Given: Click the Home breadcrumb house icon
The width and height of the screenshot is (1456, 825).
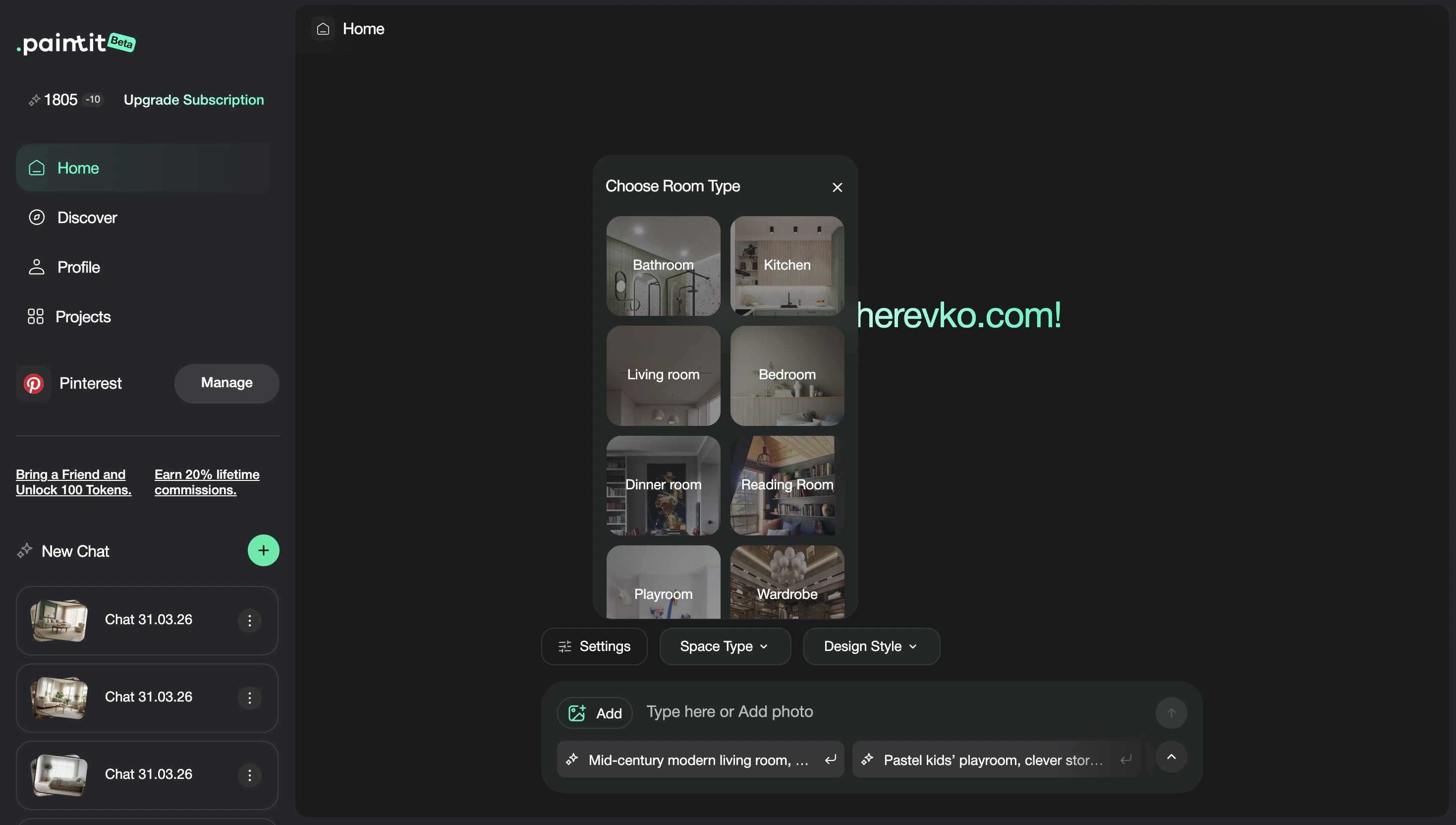Looking at the screenshot, I should [x=323, y=29].
